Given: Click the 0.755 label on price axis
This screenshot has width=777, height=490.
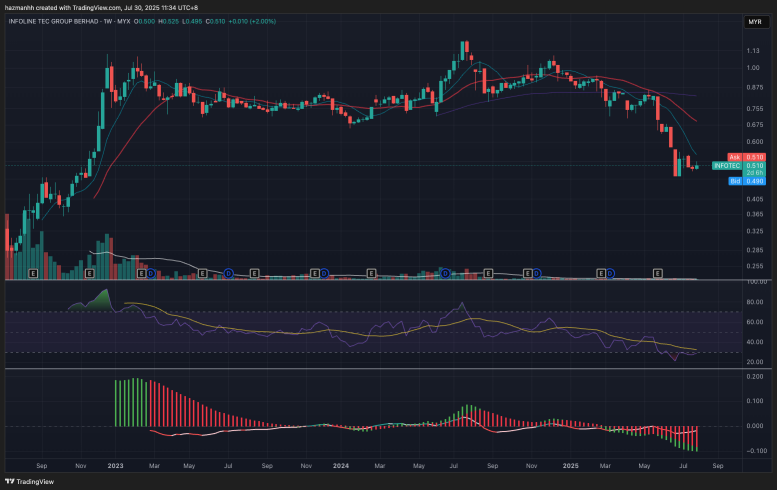Looking at the screenshot, I should click(755, 109).
